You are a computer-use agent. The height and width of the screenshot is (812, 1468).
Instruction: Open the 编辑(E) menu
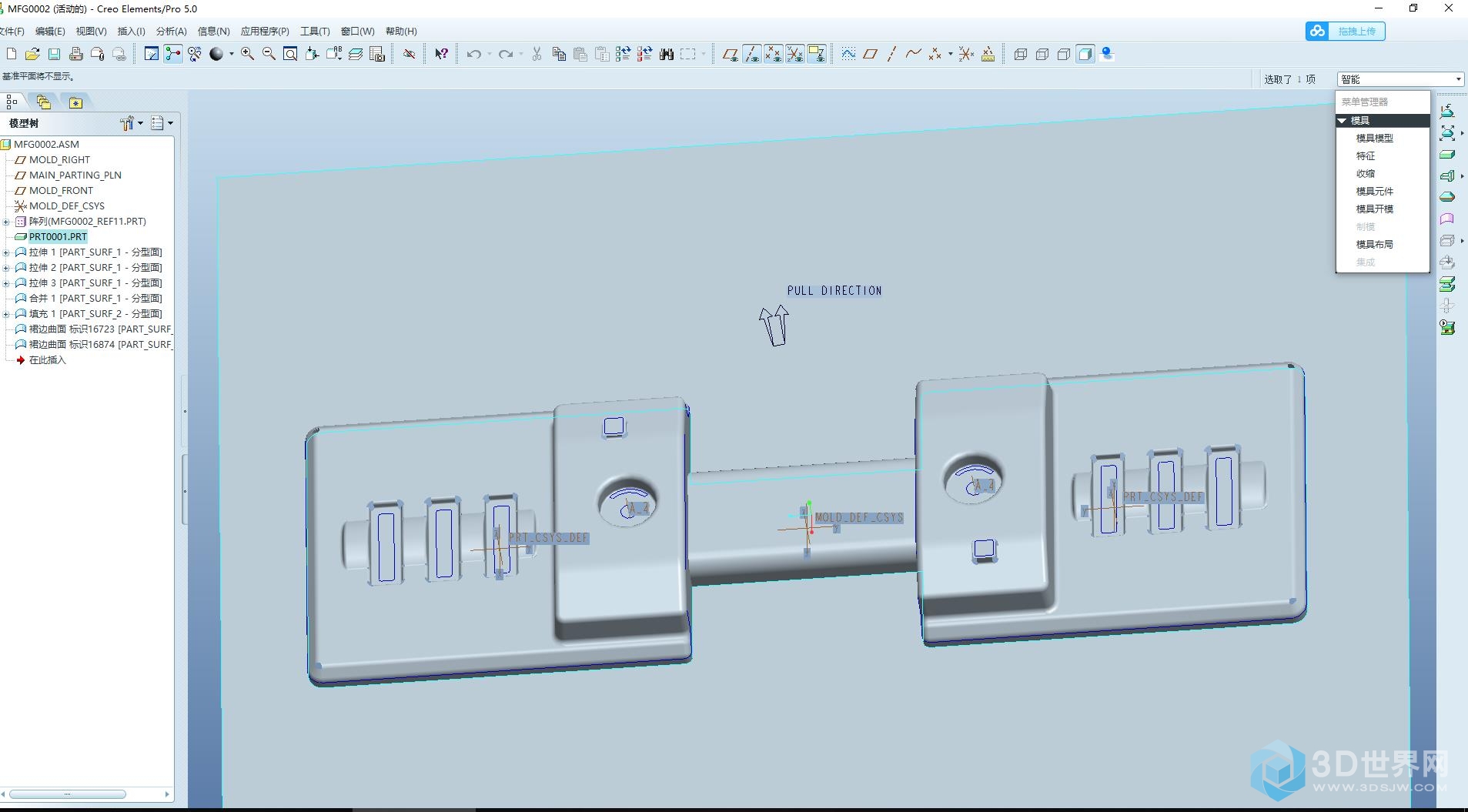coord(50,32)
